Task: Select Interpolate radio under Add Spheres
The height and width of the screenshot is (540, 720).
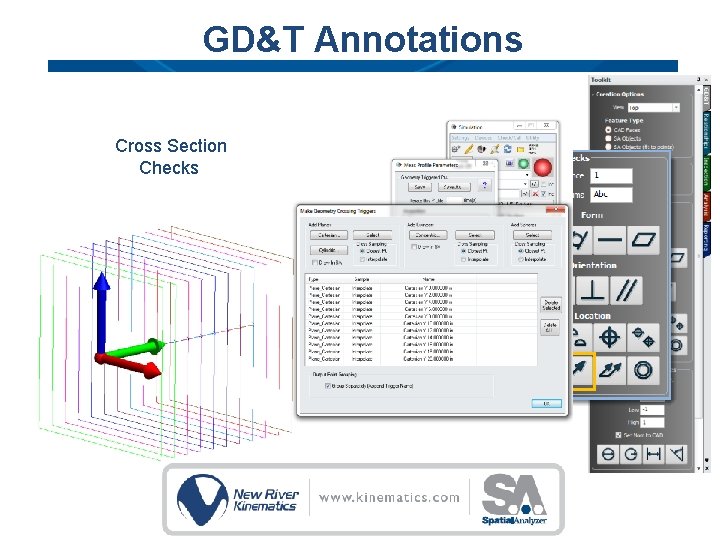Action: pos(521,259)
